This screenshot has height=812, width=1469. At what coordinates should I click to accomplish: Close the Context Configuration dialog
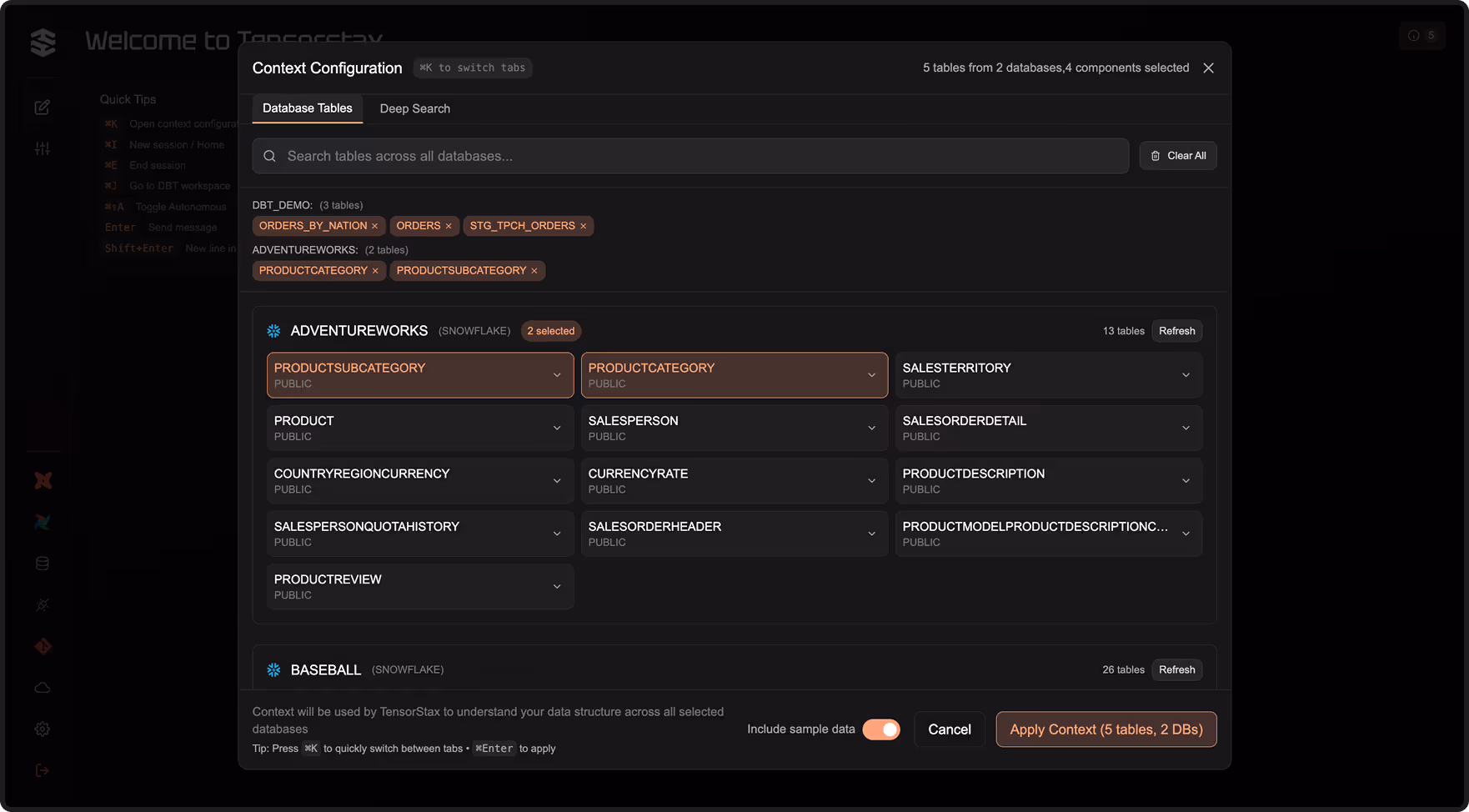coord(1208,68)
